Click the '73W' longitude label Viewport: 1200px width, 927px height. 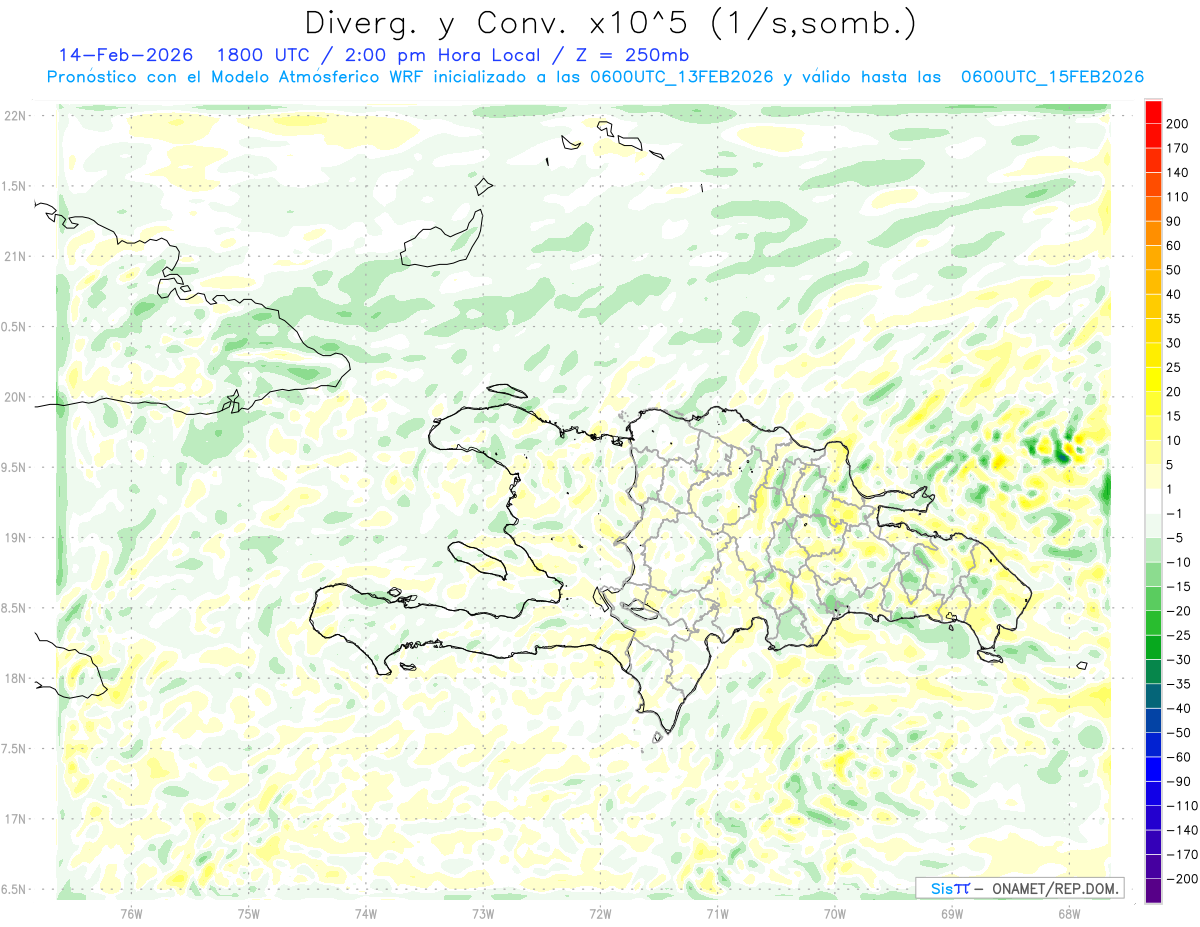coord(483,914)
